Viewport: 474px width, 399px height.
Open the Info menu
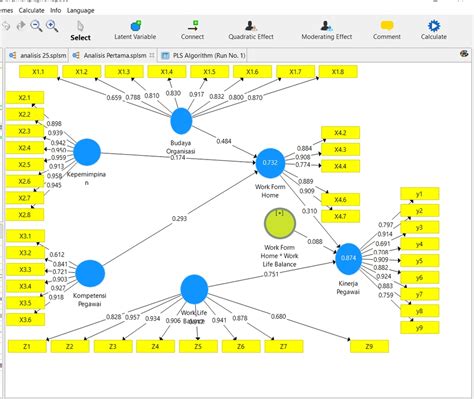click(x=55, y=10)
